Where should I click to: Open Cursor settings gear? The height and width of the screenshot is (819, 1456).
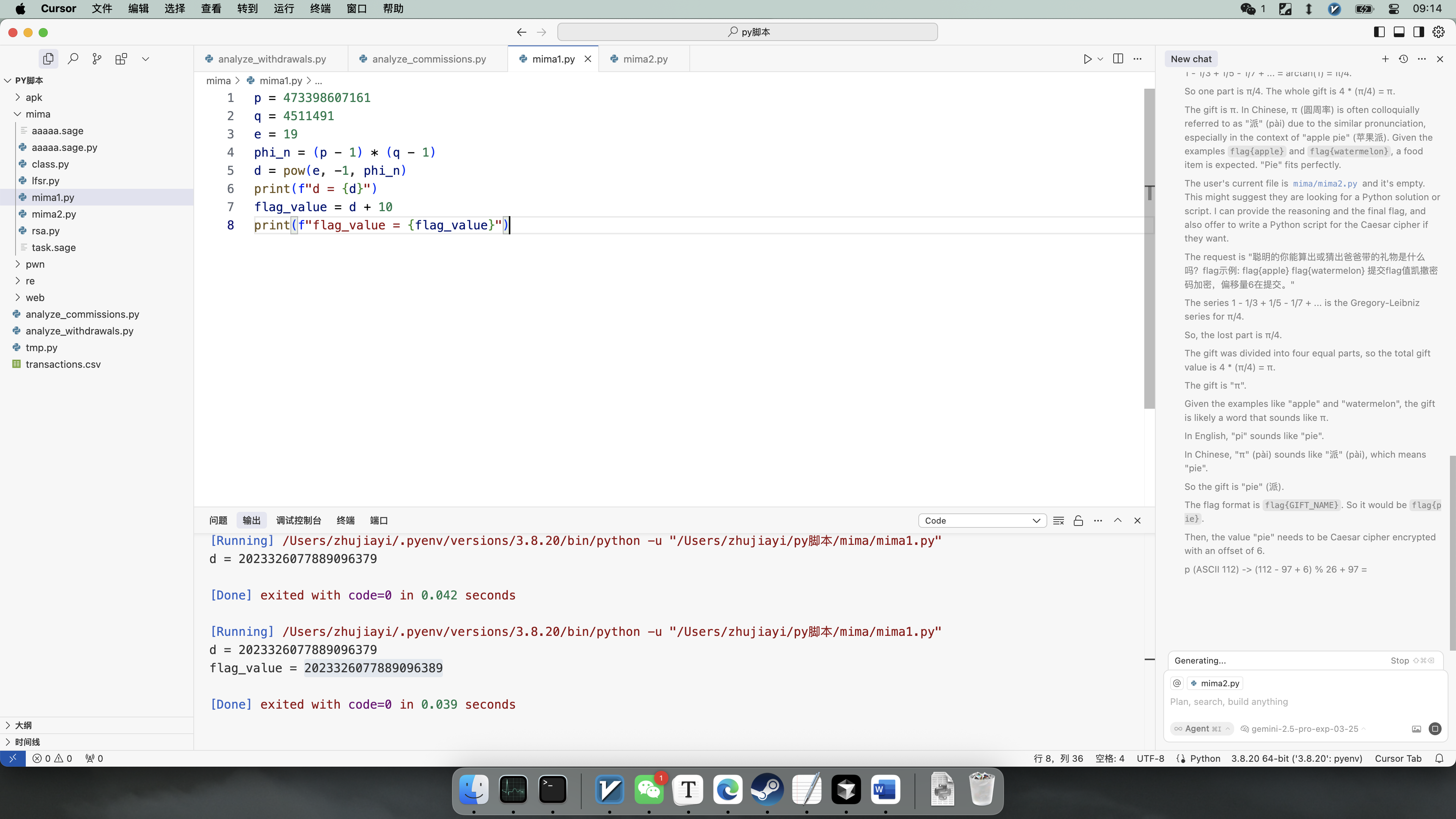1439,31
